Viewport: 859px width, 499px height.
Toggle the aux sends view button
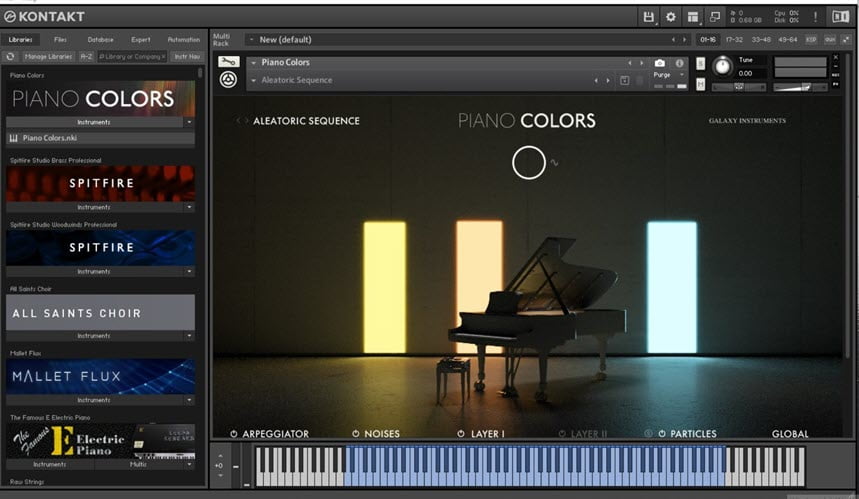(x=830, y=39)
